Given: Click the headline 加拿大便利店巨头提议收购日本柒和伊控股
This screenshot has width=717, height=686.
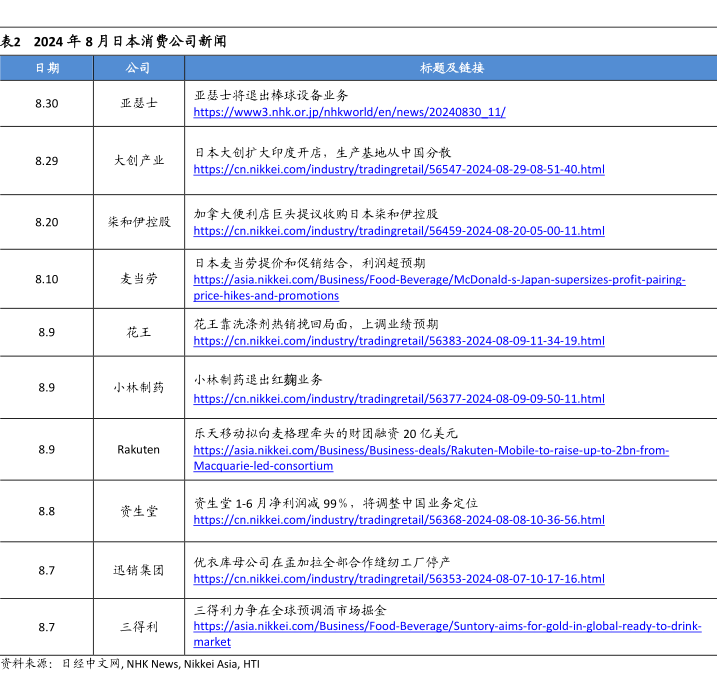Looking at the screenshot, I should pos(316,214).
